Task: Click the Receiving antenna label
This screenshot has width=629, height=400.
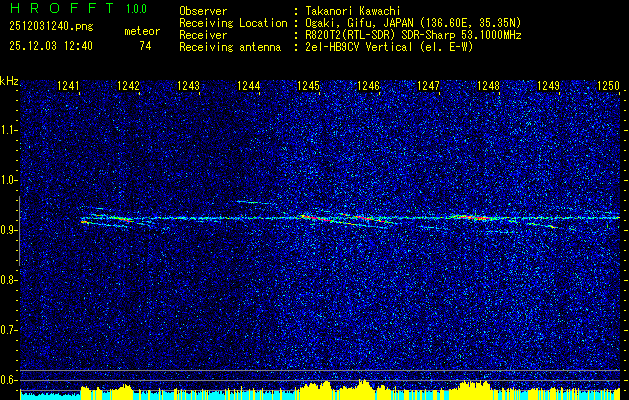Action: pyautogui.click(x=230, y=47)
